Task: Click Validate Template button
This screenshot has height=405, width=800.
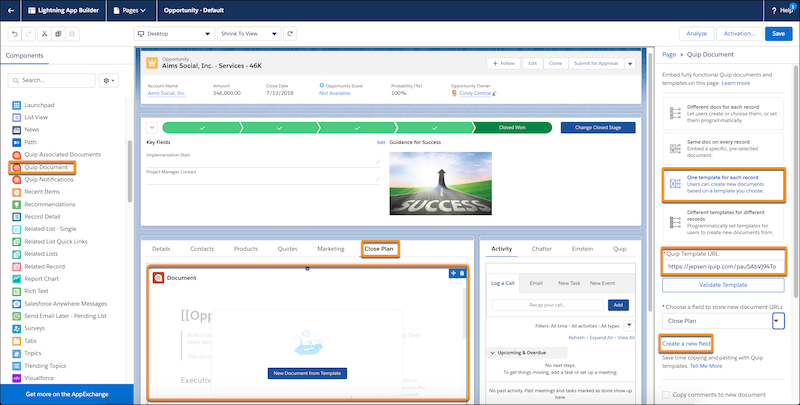Action: point(723,285)
